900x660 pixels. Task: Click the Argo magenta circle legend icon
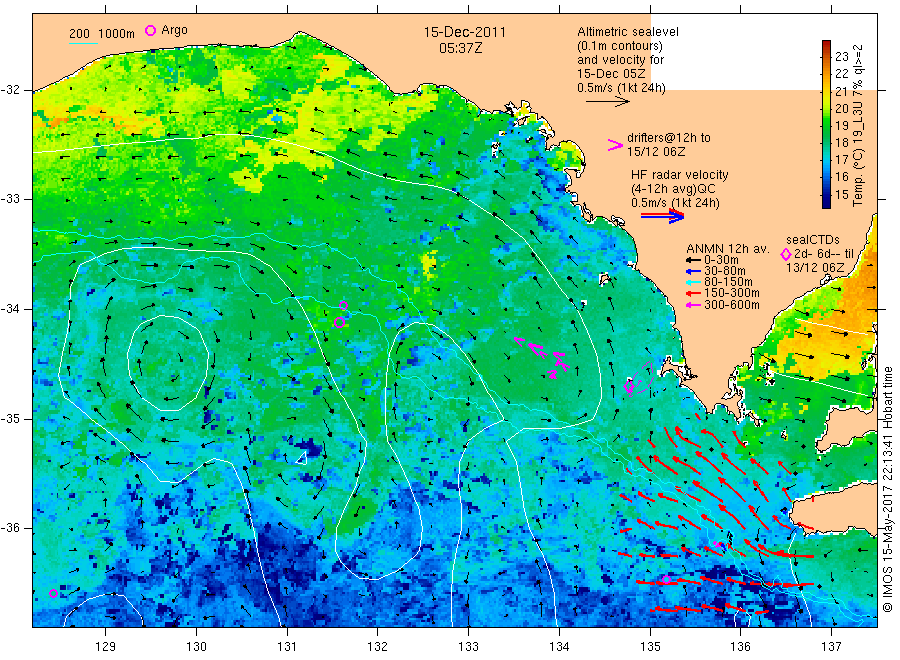coord(150,30)
